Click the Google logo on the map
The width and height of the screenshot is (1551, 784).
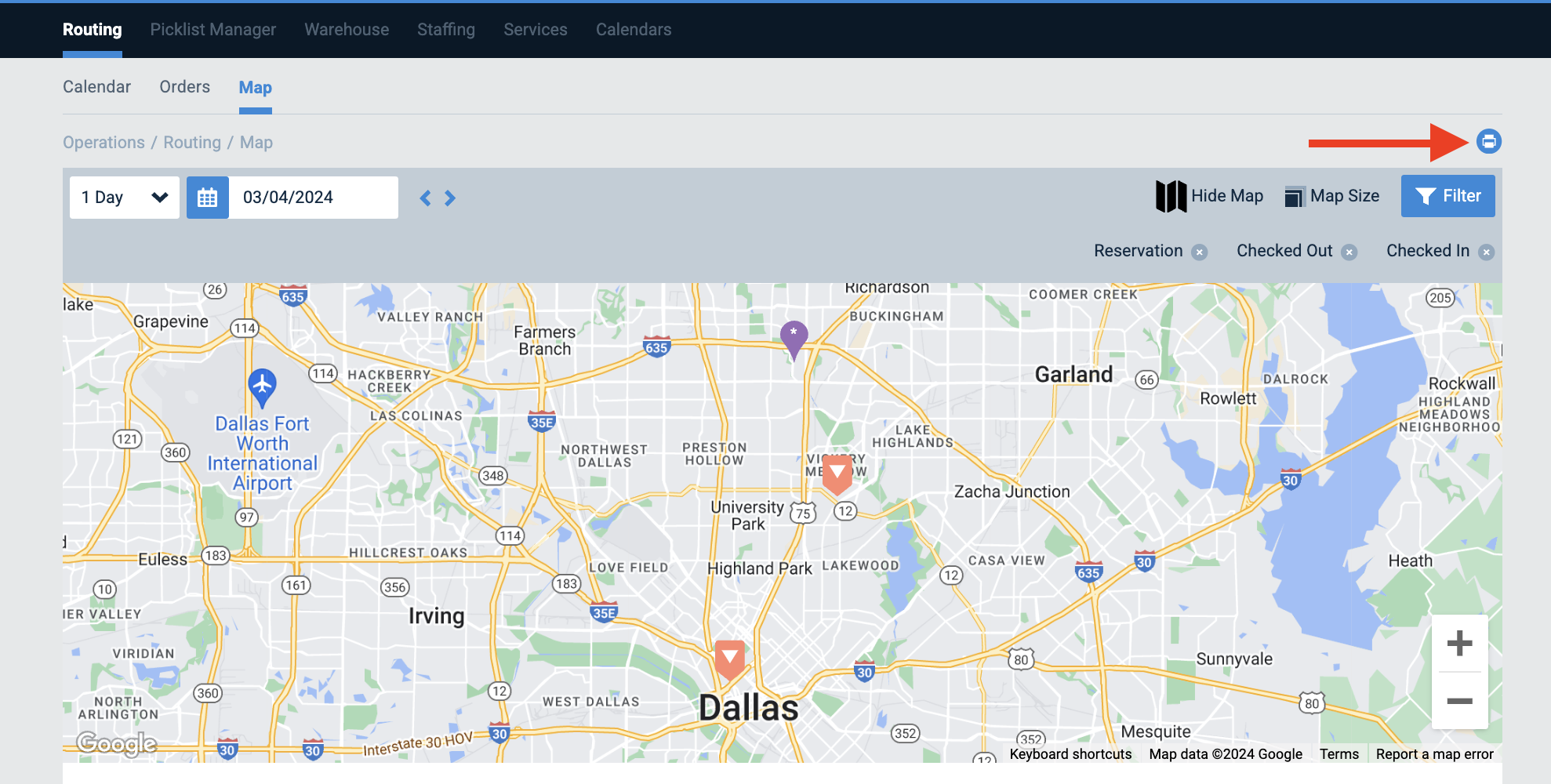tap(116, 743)
